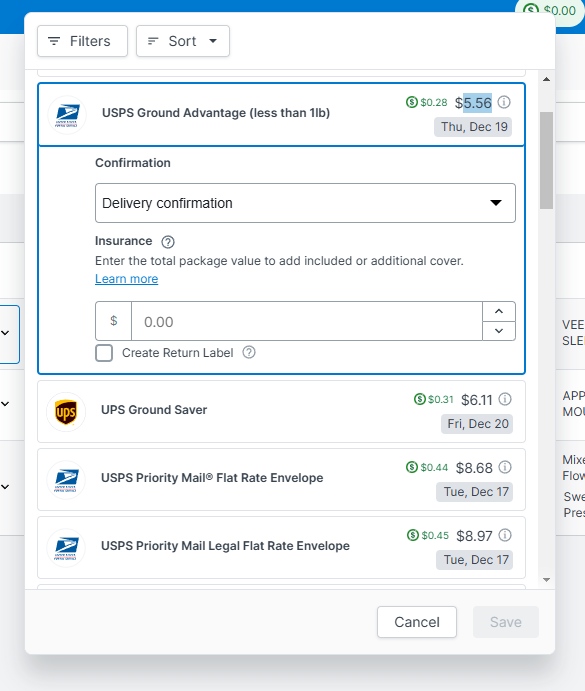Decrease insurance value with down arrow
Image resolution: width=585 pixels, height=691 pixels.
tap(499, 331)
